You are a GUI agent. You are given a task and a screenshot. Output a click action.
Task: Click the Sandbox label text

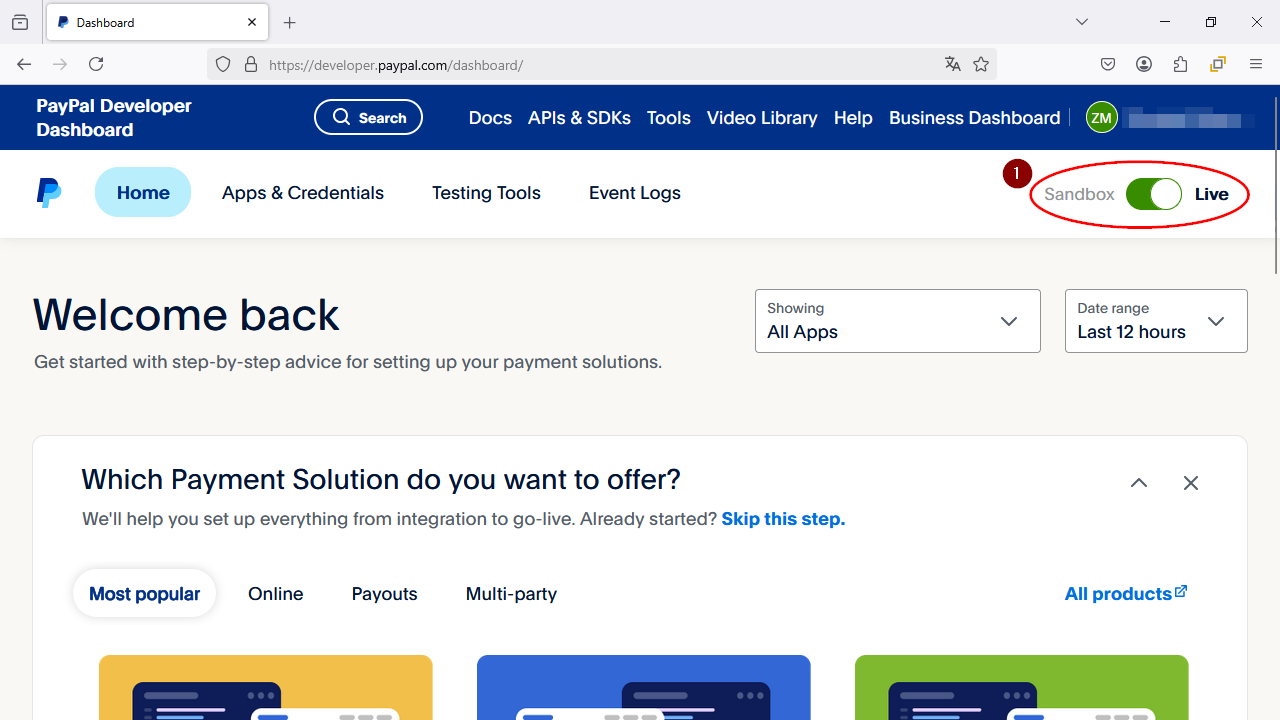click(1079, 194)
